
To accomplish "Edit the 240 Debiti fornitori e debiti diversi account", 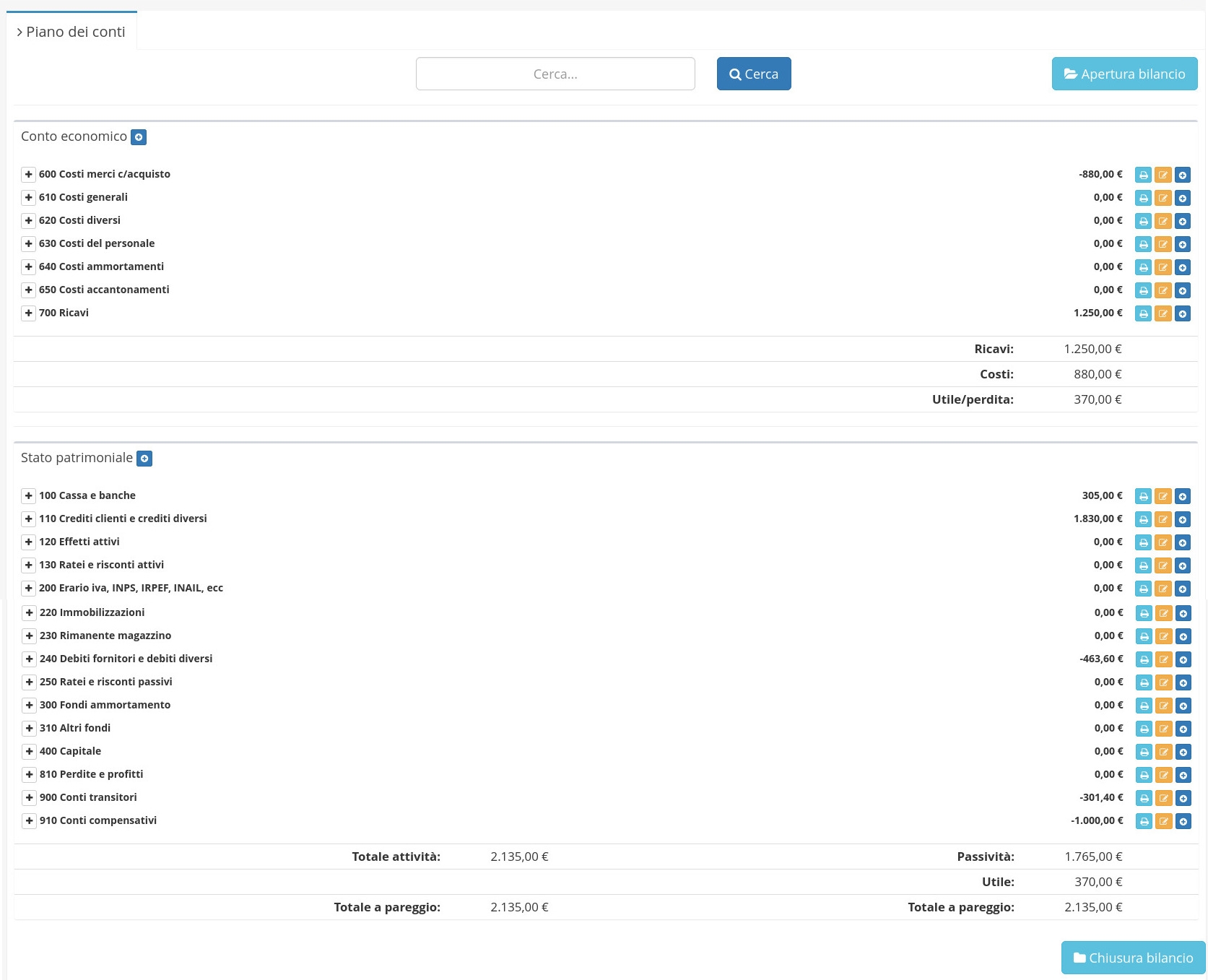I will 1163,659.
